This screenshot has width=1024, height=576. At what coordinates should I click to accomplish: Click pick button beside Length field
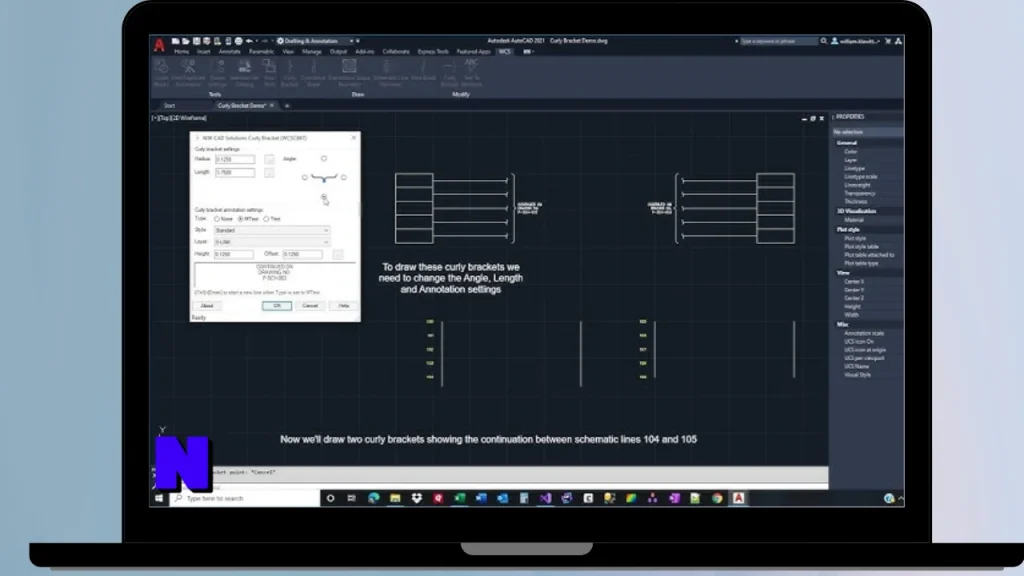pos(269,172)
